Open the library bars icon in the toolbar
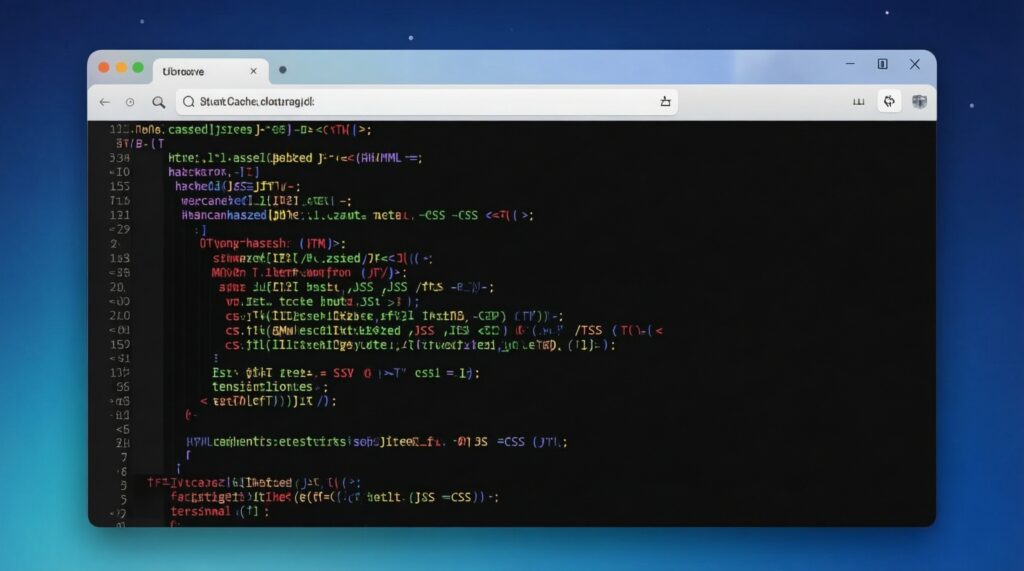The width and height of the screenshot is (1024, 571). point(858,102)
